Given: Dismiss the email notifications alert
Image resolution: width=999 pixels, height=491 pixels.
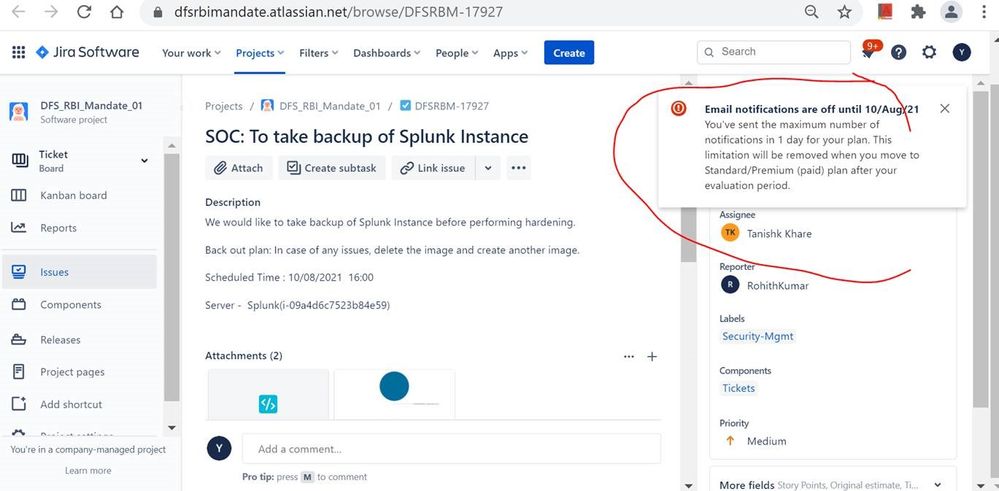Looking at the screenshot, I should point(944,109).
